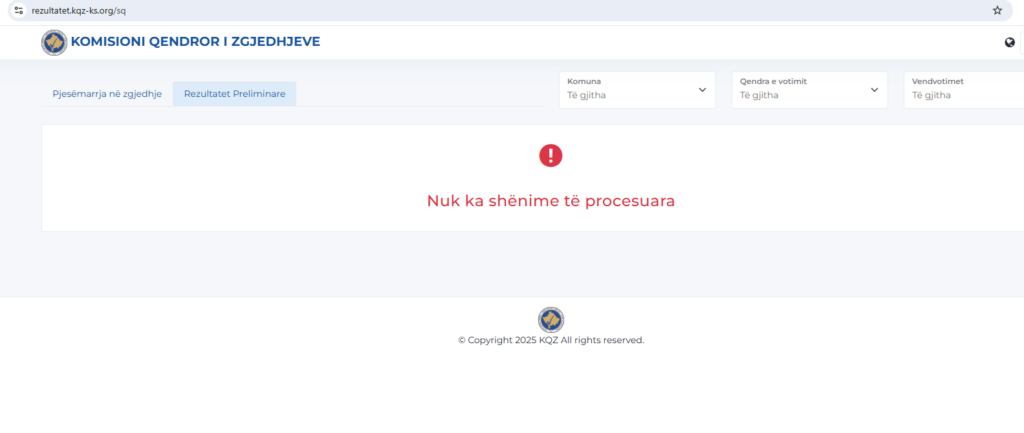
Task: Open the Qendra e votimit dropdown
Action: click(809, 89)
